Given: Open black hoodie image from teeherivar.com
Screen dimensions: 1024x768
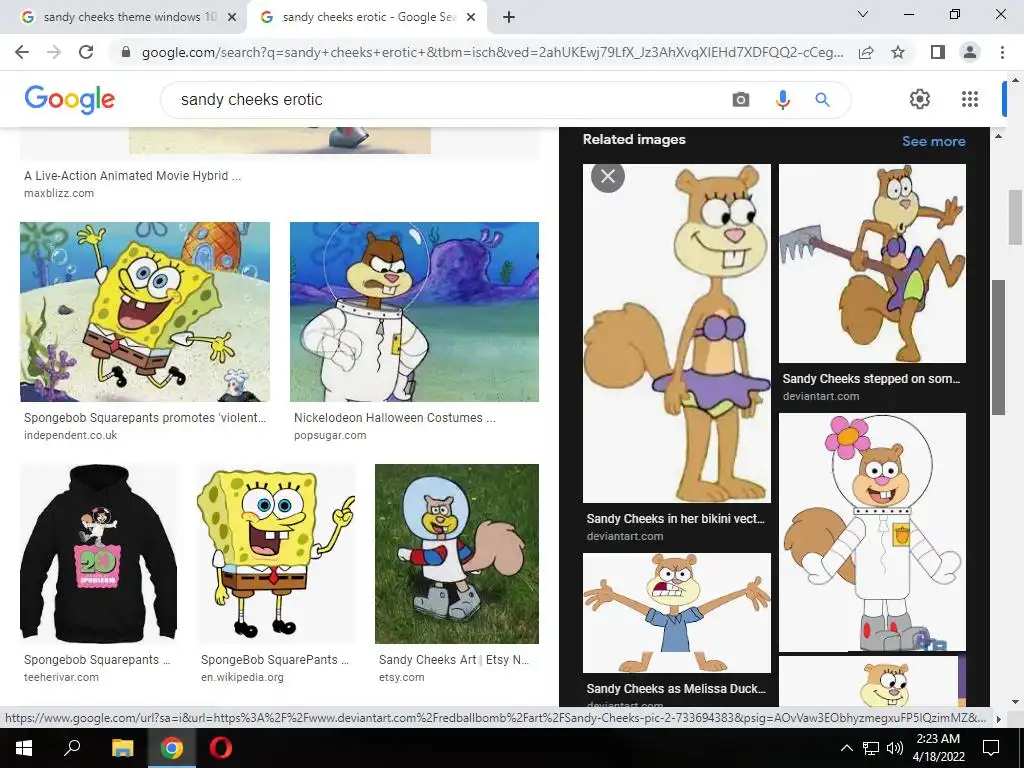Looking at the screenshot, I should coord(98,554).
